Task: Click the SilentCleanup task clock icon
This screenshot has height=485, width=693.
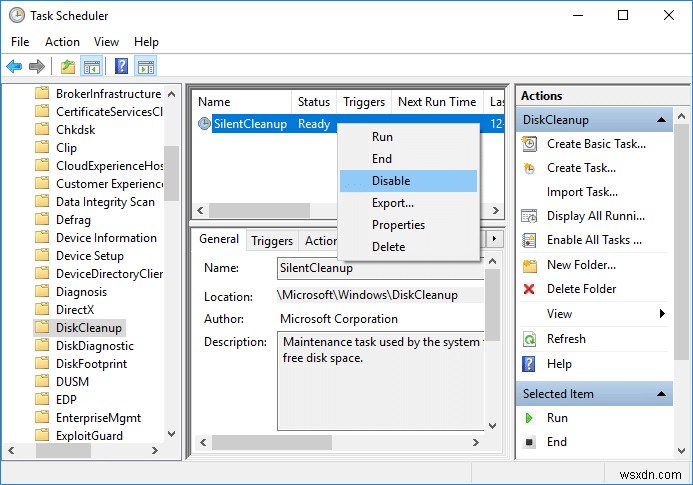Action: click(x=204, y=124)
